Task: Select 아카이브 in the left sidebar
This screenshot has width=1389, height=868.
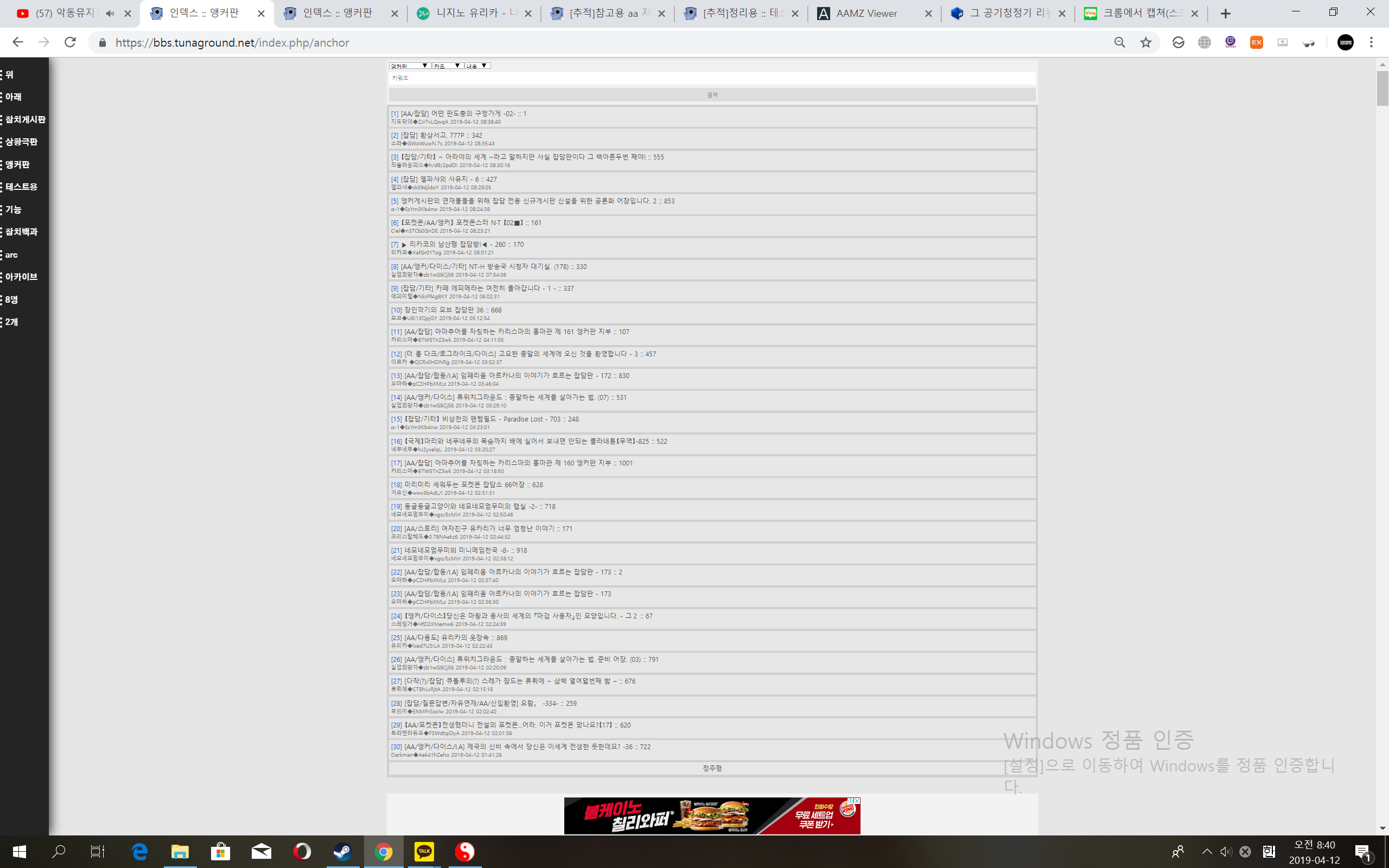Action: [x=21, y=277]
